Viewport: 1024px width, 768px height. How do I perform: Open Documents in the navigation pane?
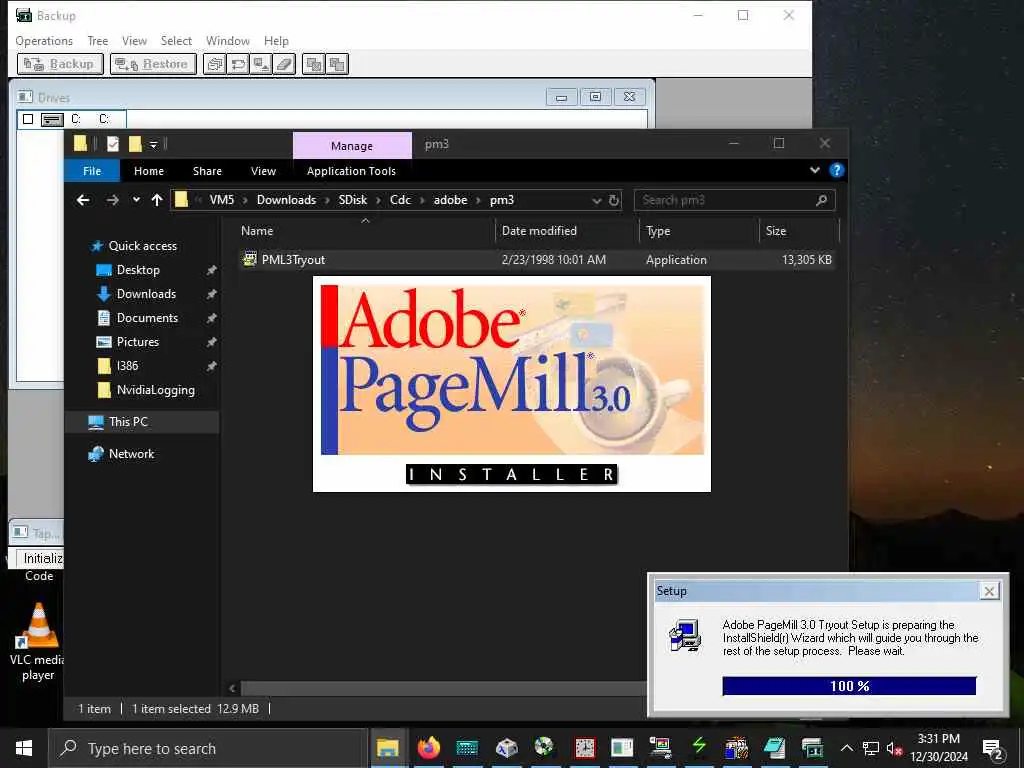147,317
